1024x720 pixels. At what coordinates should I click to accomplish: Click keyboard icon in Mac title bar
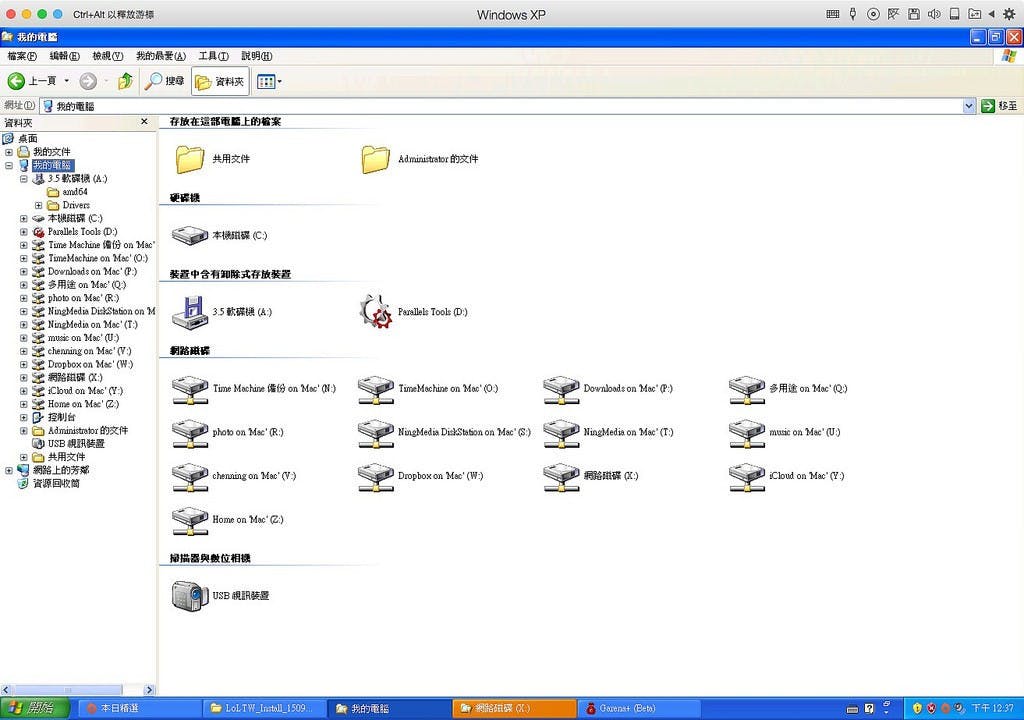833,14
